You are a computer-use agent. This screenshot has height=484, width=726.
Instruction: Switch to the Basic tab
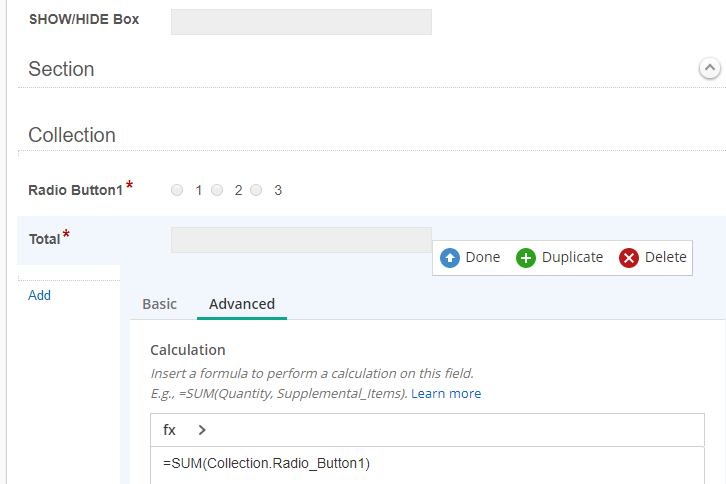point(159,304)
